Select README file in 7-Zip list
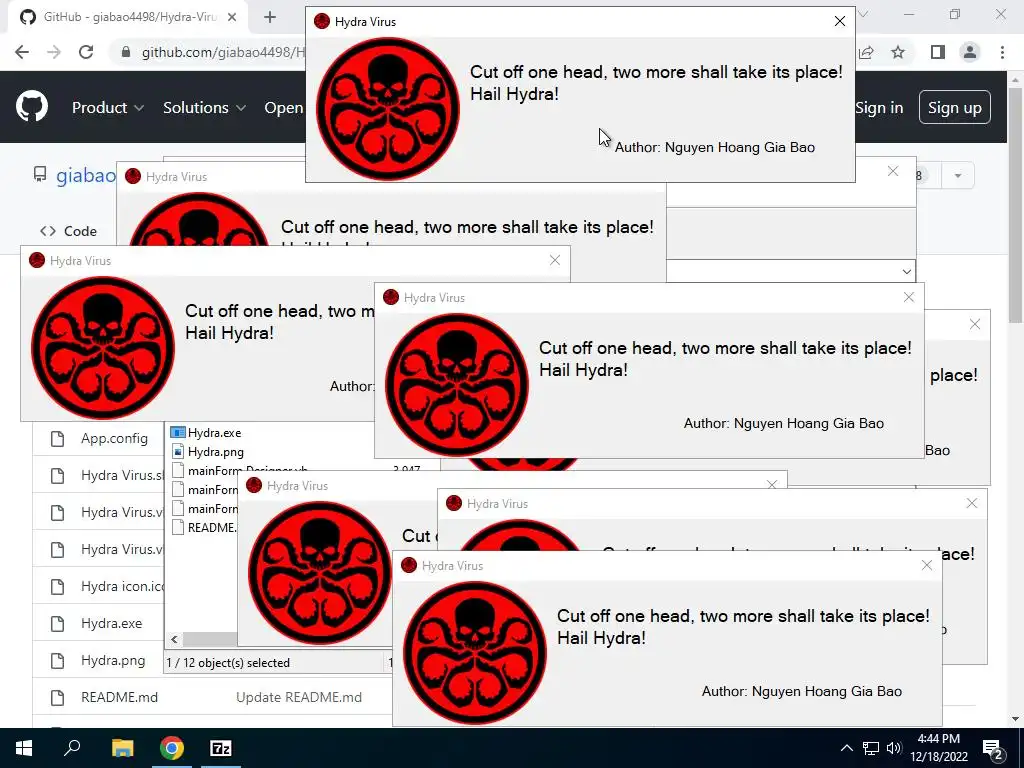Image resolution: width=1024 pixels, height=768 pixels. 204,528
